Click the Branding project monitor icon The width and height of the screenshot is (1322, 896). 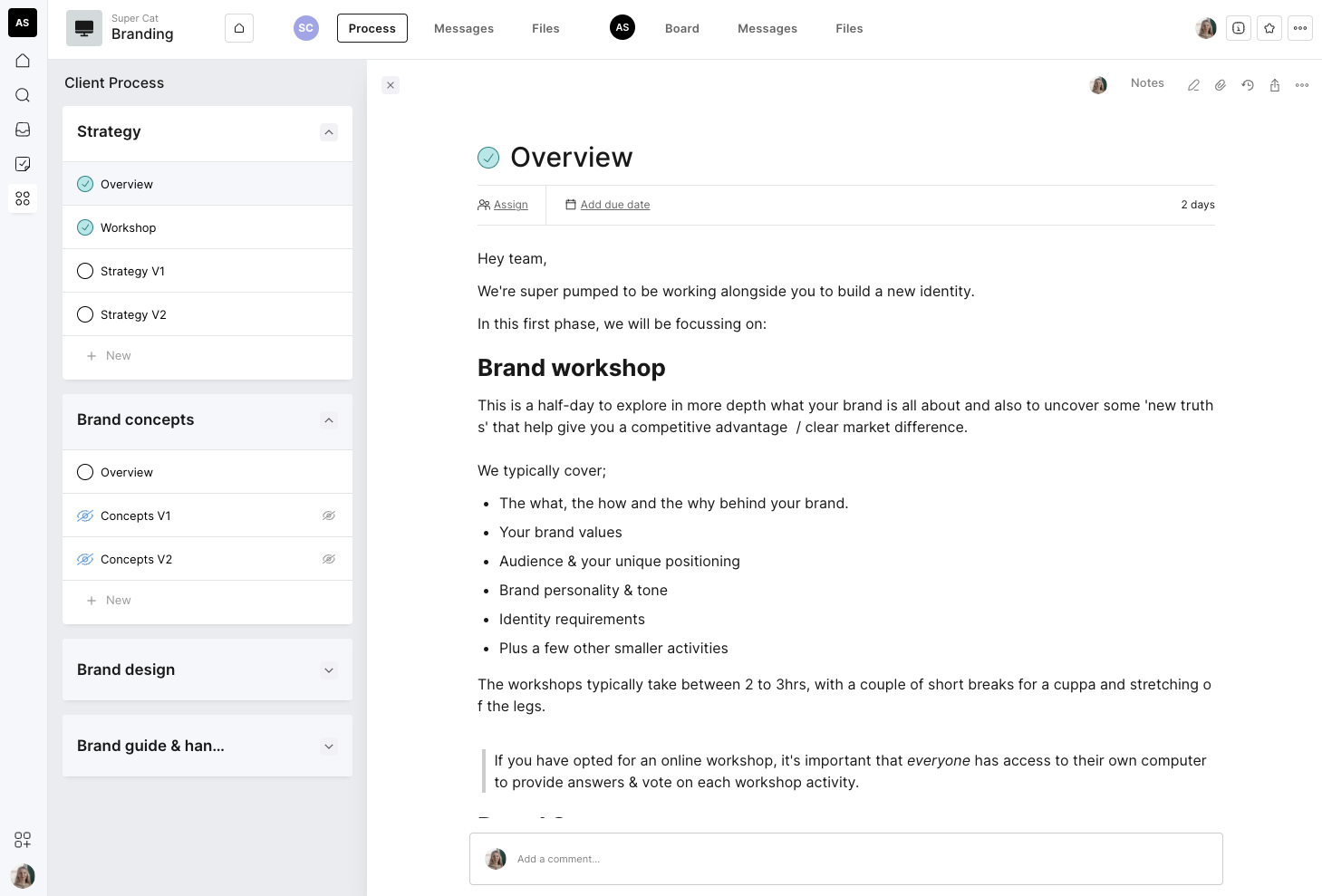pyautogui.click(x=84, y=28)
